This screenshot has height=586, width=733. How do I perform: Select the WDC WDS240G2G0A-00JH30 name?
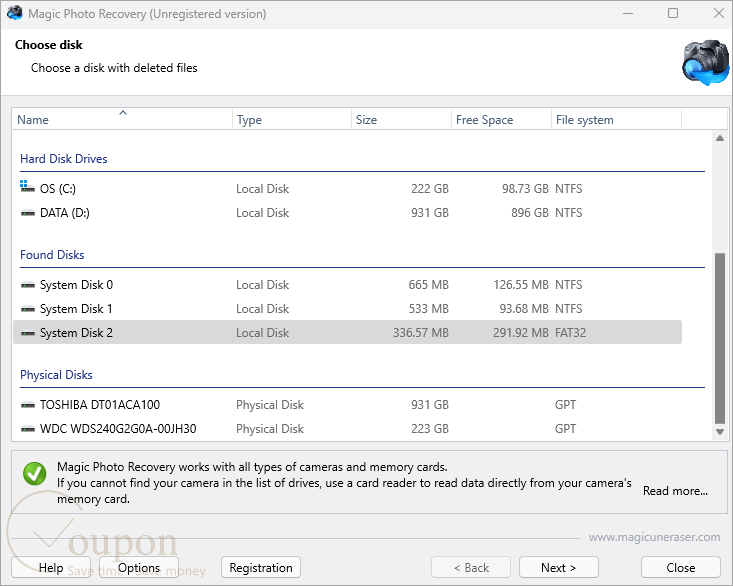pyautogui.click(x=118, y=429)
